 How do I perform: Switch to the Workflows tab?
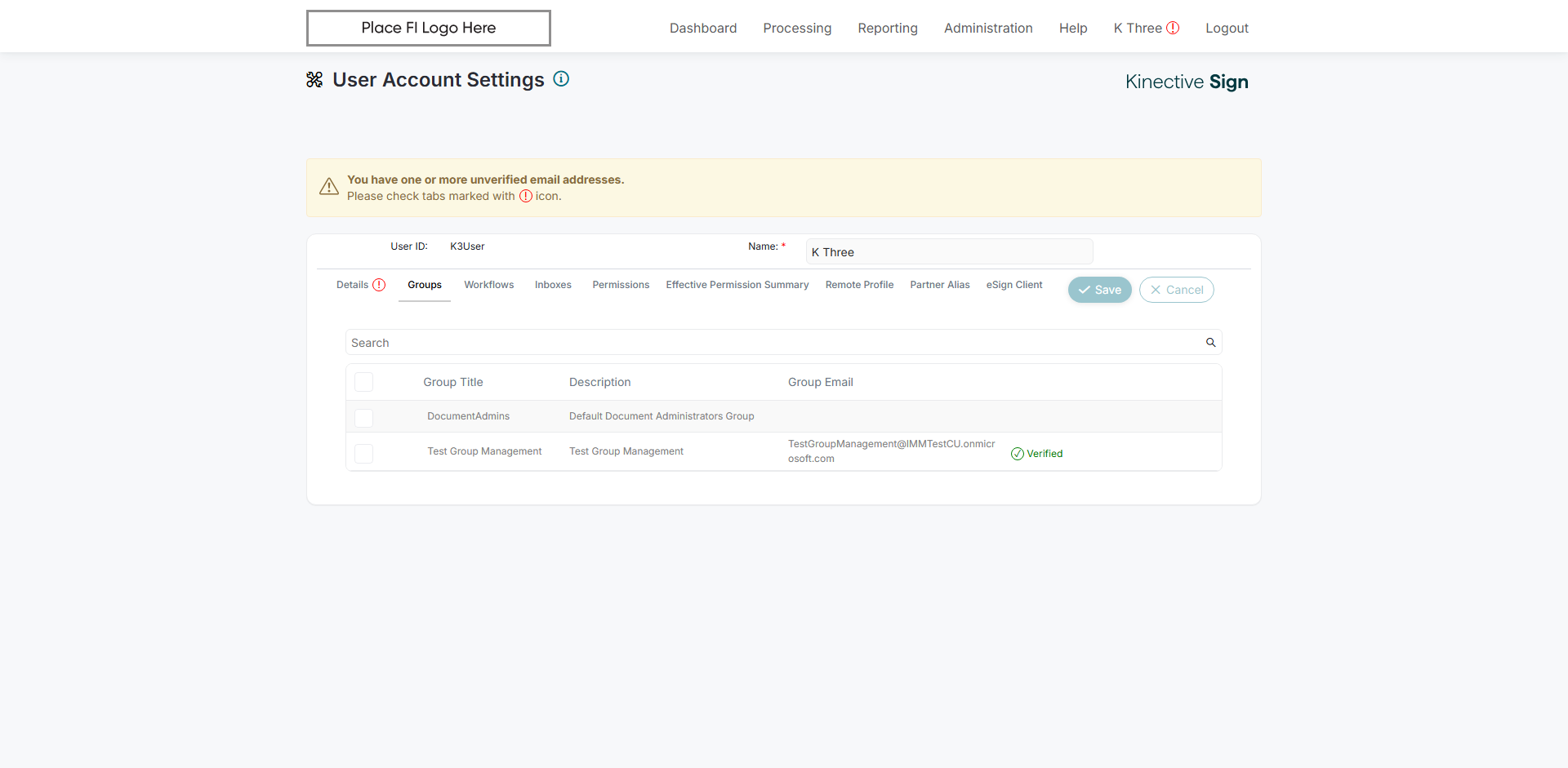[488, 285]
